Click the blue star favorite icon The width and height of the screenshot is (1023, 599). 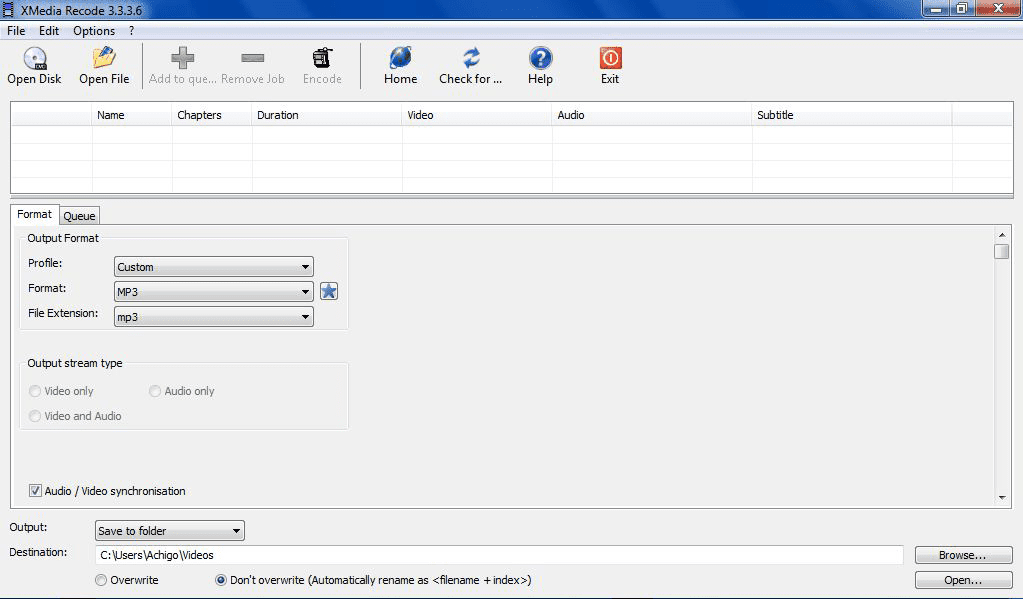click(329, 291)
